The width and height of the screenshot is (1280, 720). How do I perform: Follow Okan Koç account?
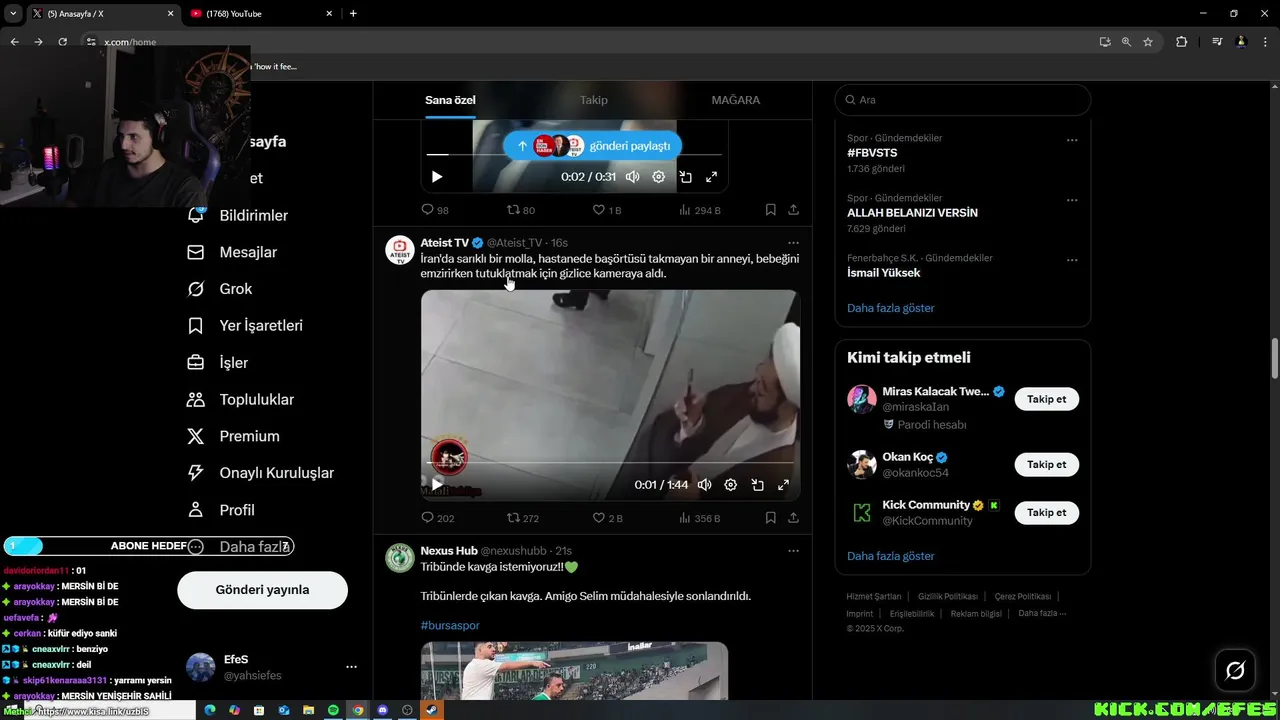point(1047,465)
